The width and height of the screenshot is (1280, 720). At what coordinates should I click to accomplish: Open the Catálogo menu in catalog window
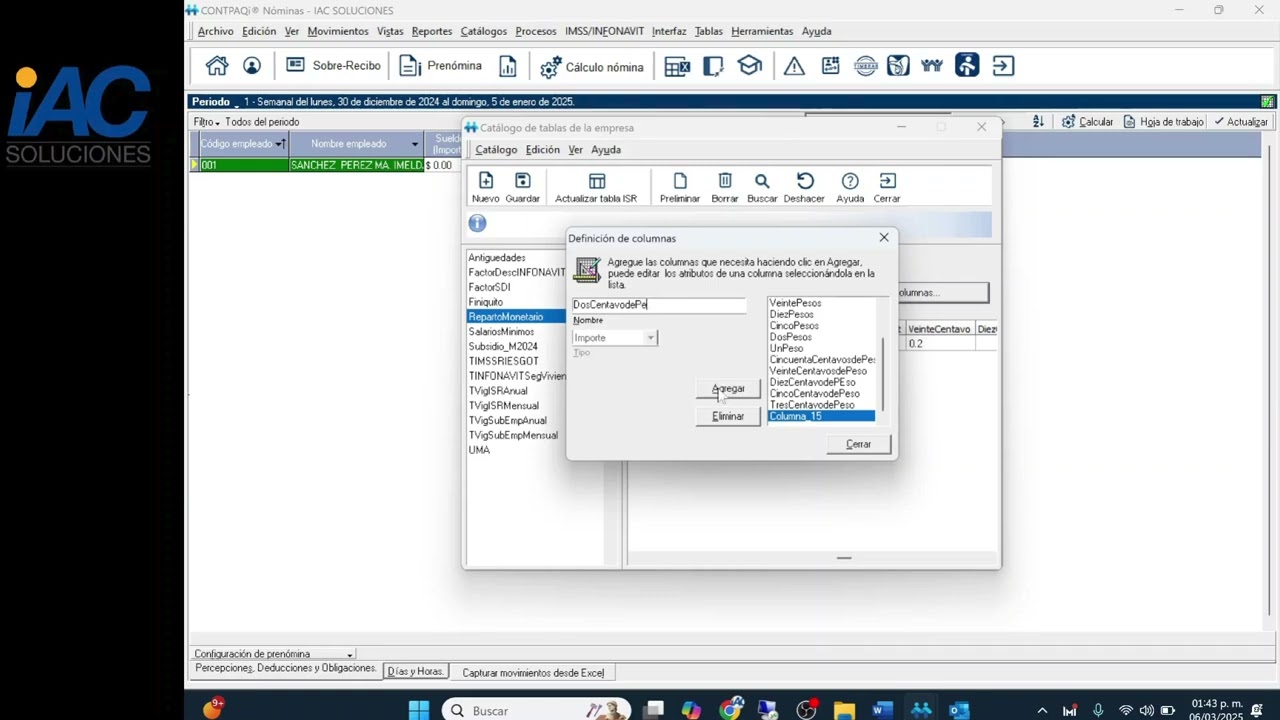click(496, 150)
